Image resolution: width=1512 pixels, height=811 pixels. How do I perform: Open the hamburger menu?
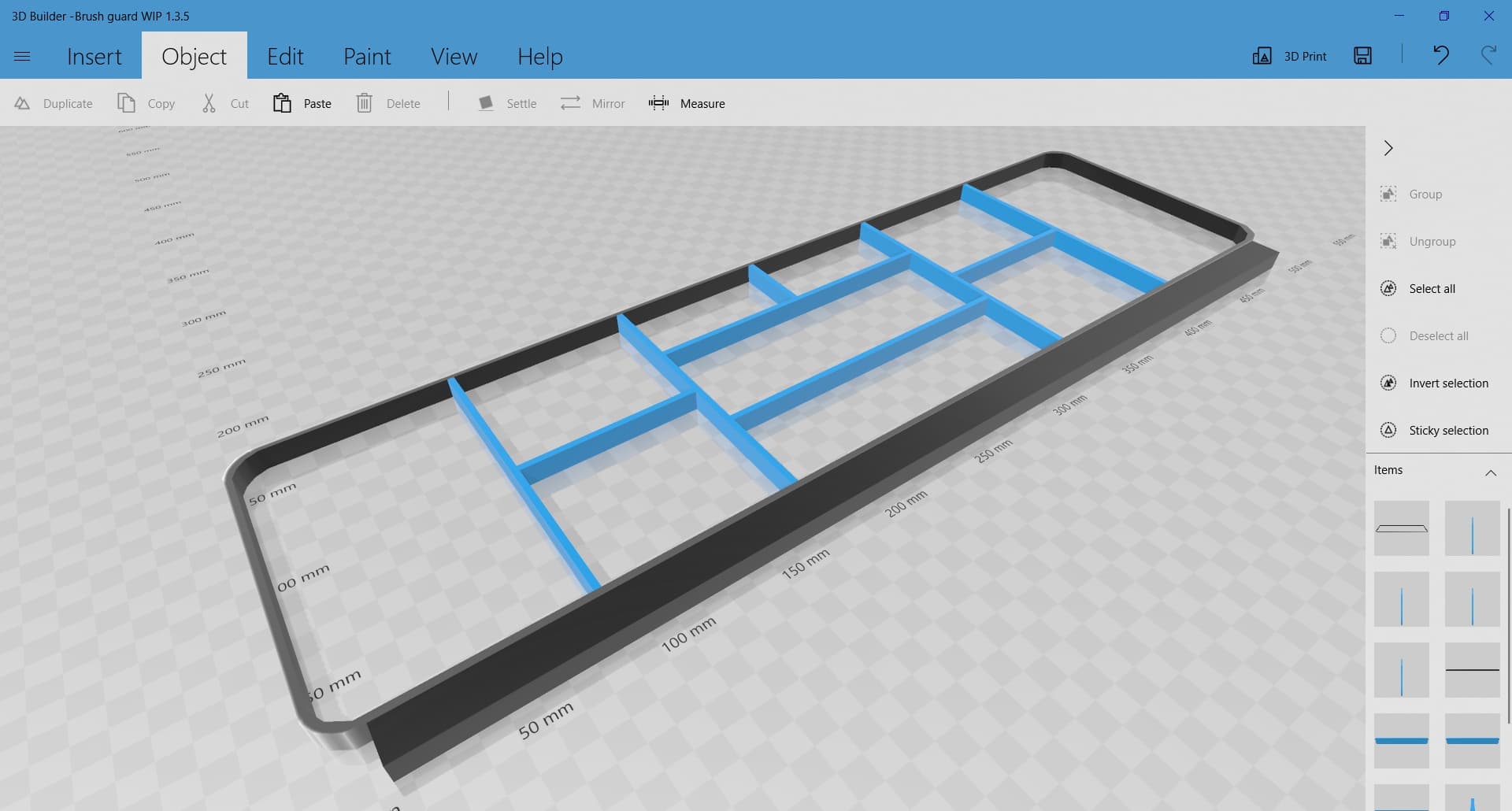pyautogui.click(x=22, y=56)
